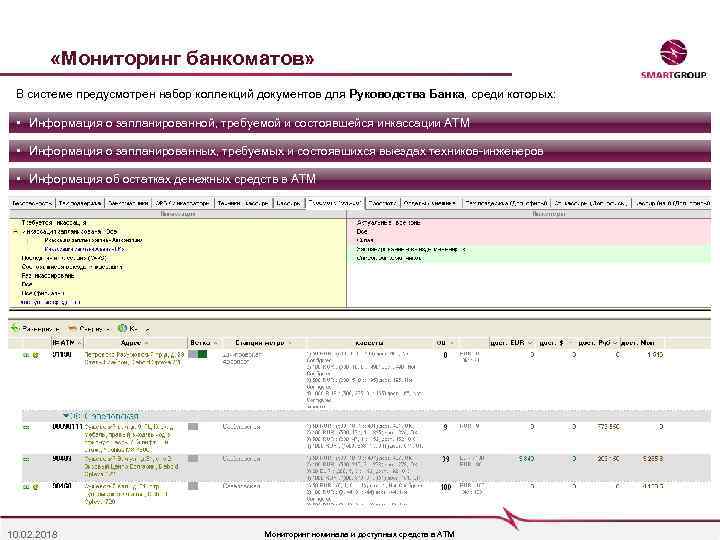Select the 'Все' item in the yellow panel
This screenshot has width=720, height=540.
[27, 284]
